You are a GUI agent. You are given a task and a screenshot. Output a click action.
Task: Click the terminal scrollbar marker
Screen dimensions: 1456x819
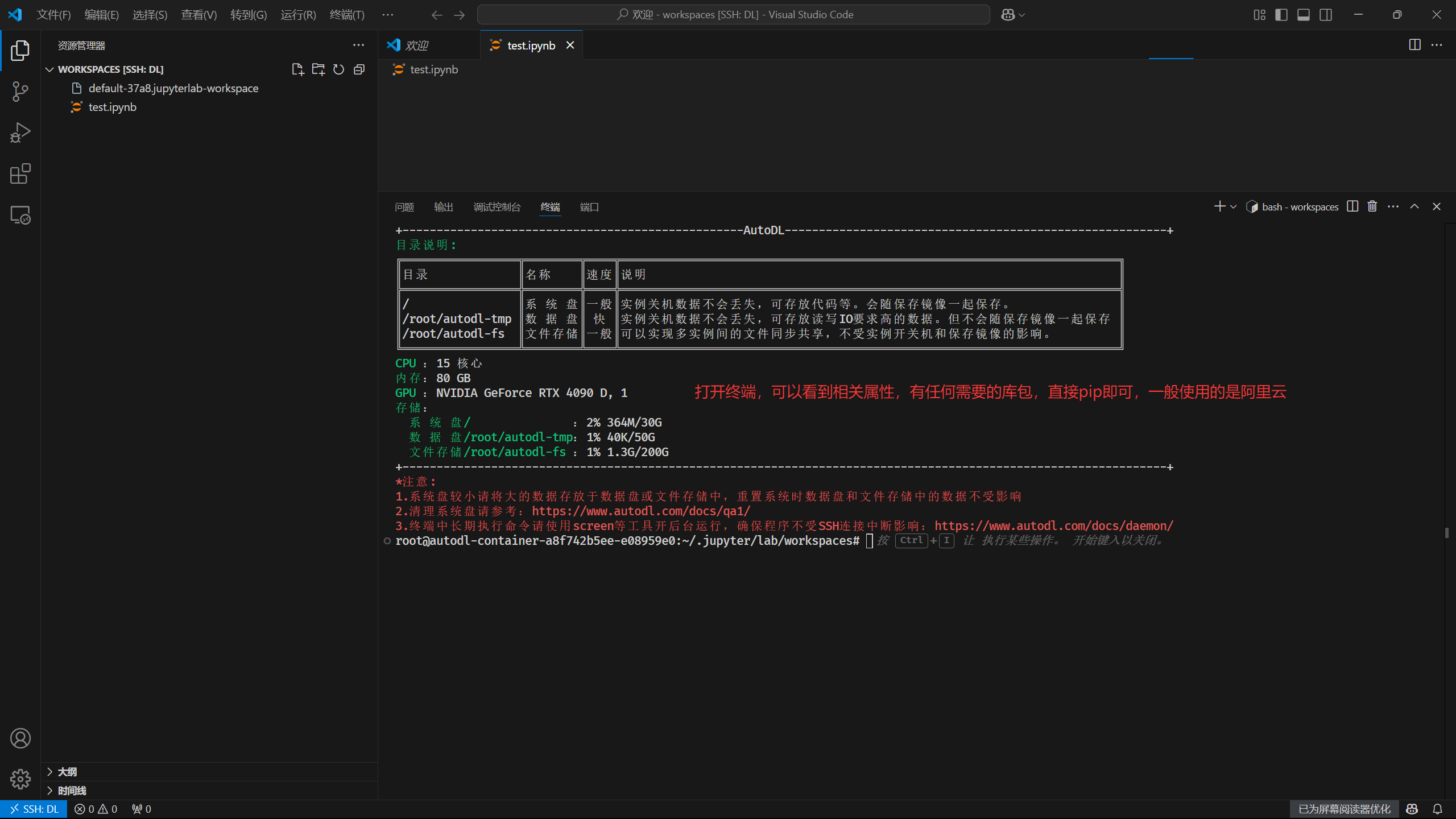pyautogui.click(x=1446, y=533)
